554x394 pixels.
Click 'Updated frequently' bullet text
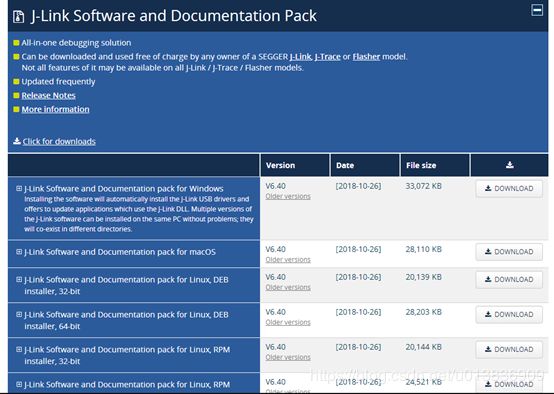click(58, 82)
